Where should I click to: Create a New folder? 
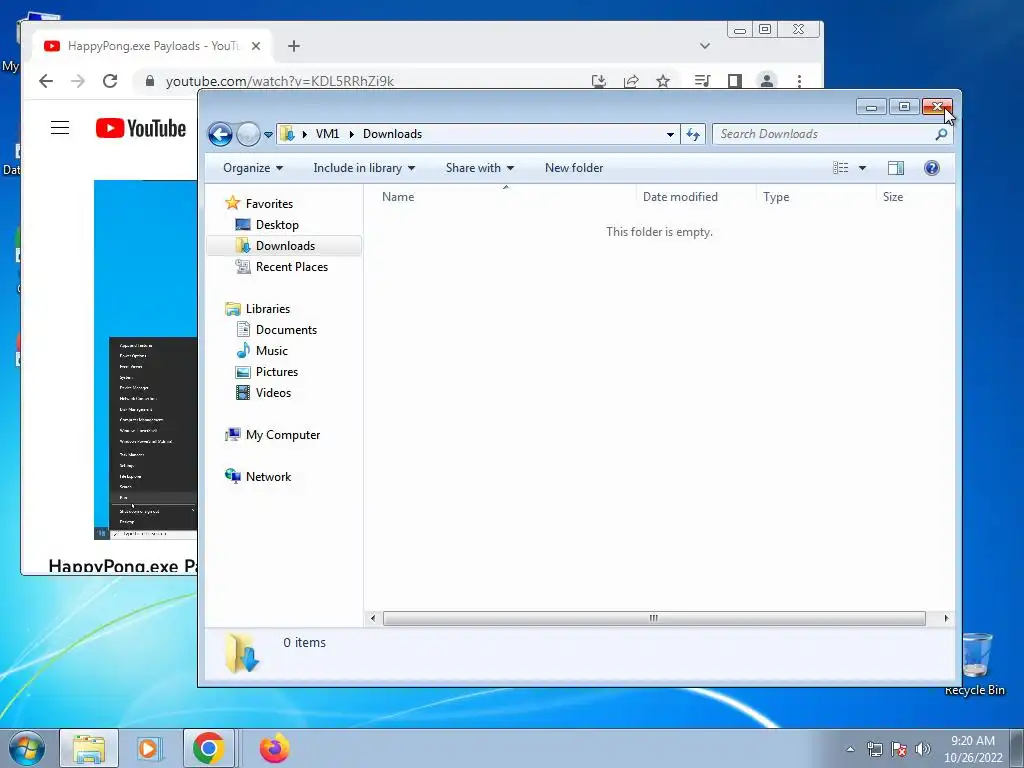(574, 168)
